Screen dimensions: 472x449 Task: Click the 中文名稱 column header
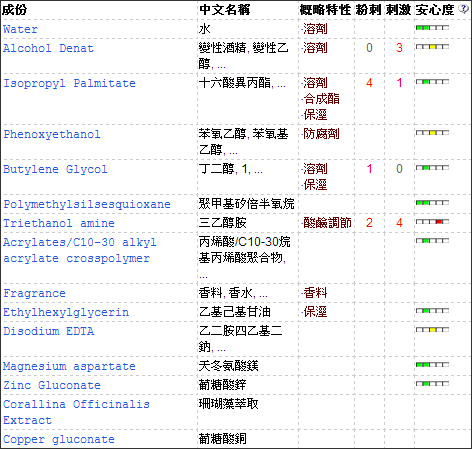[x=225, y=10]
